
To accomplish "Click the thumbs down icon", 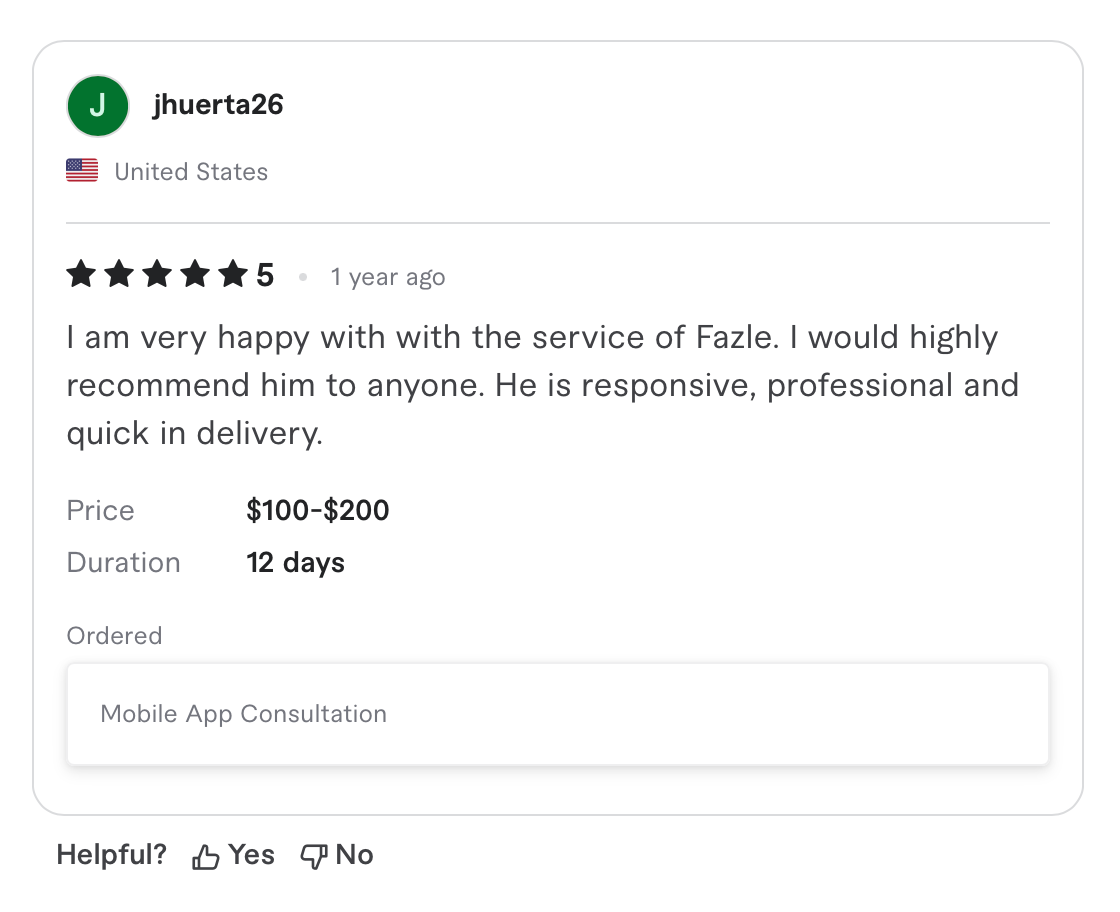I will coord(314,855).
